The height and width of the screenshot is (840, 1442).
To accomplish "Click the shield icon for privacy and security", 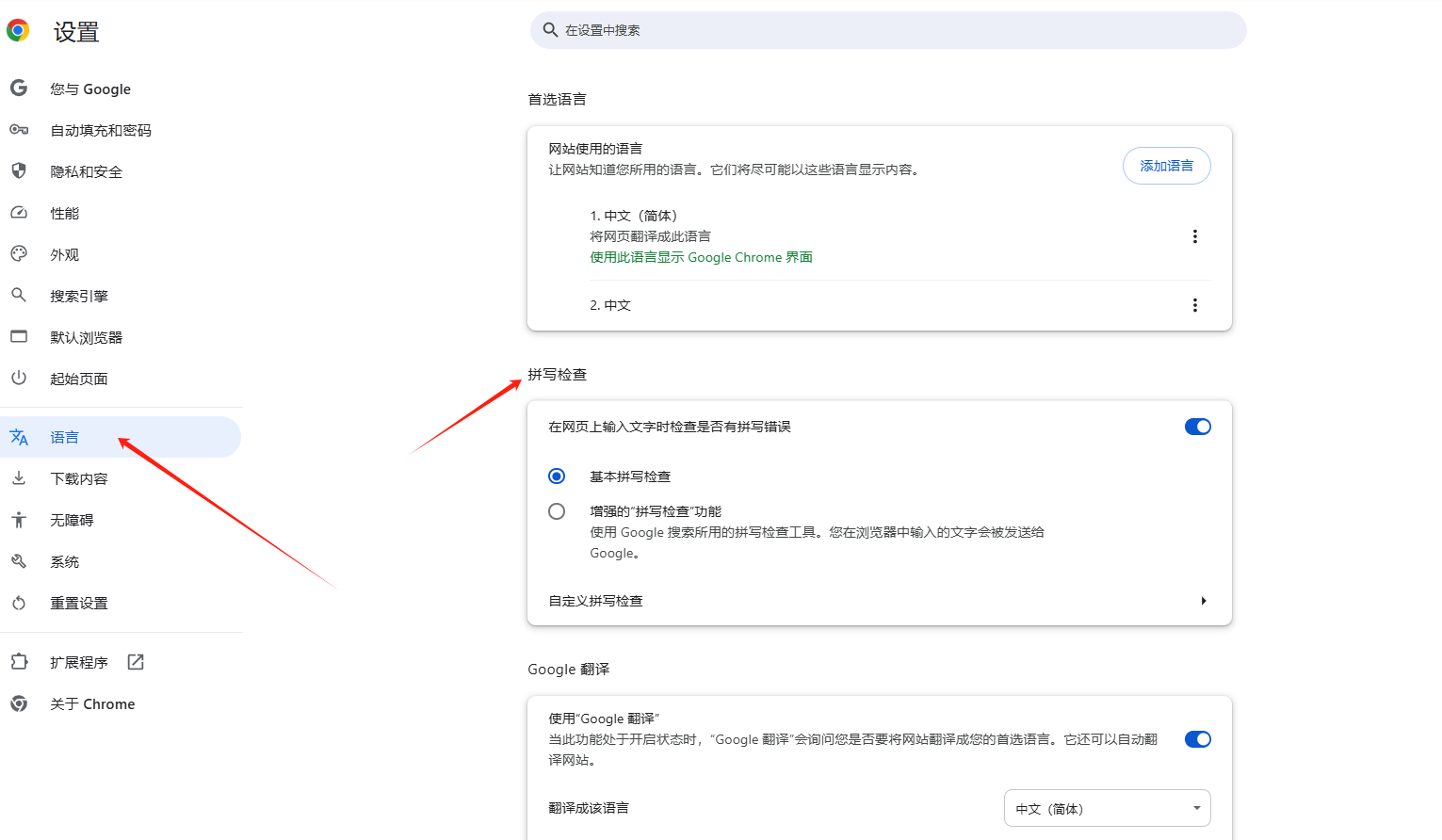I will click(19, 170).
